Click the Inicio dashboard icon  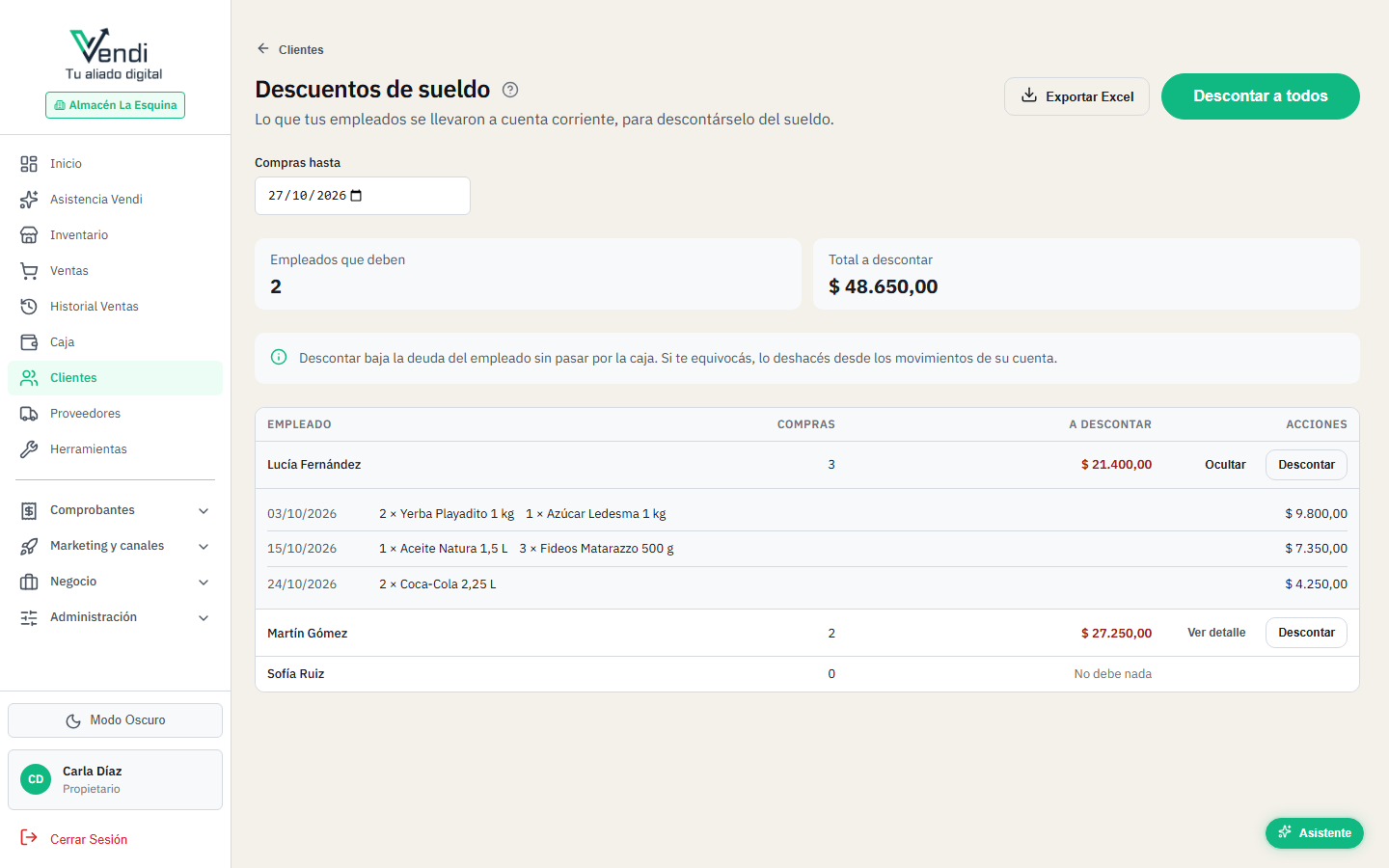click(x=29, y=164)
